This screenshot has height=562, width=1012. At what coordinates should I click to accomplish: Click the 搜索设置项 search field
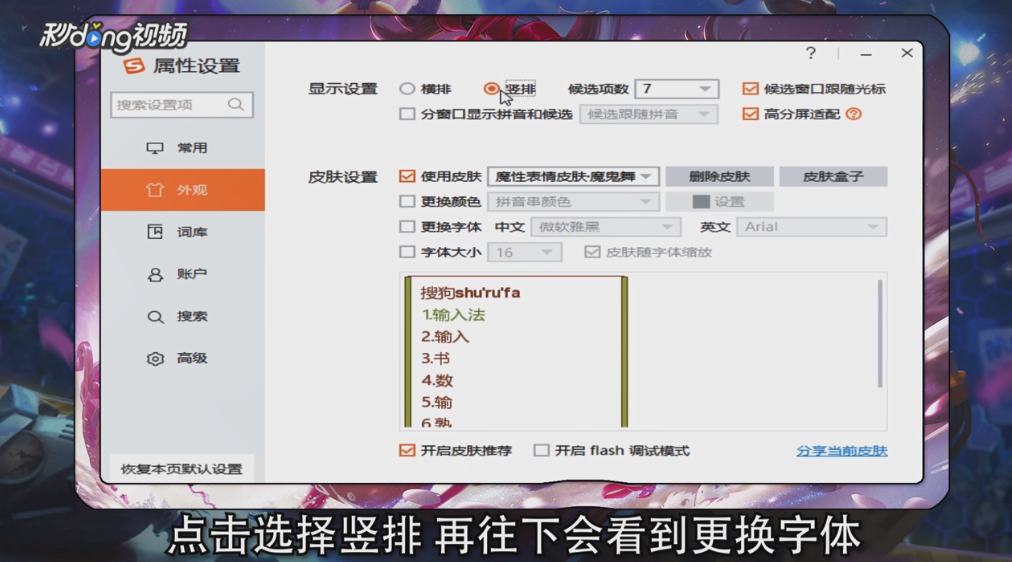pos(181,105)
